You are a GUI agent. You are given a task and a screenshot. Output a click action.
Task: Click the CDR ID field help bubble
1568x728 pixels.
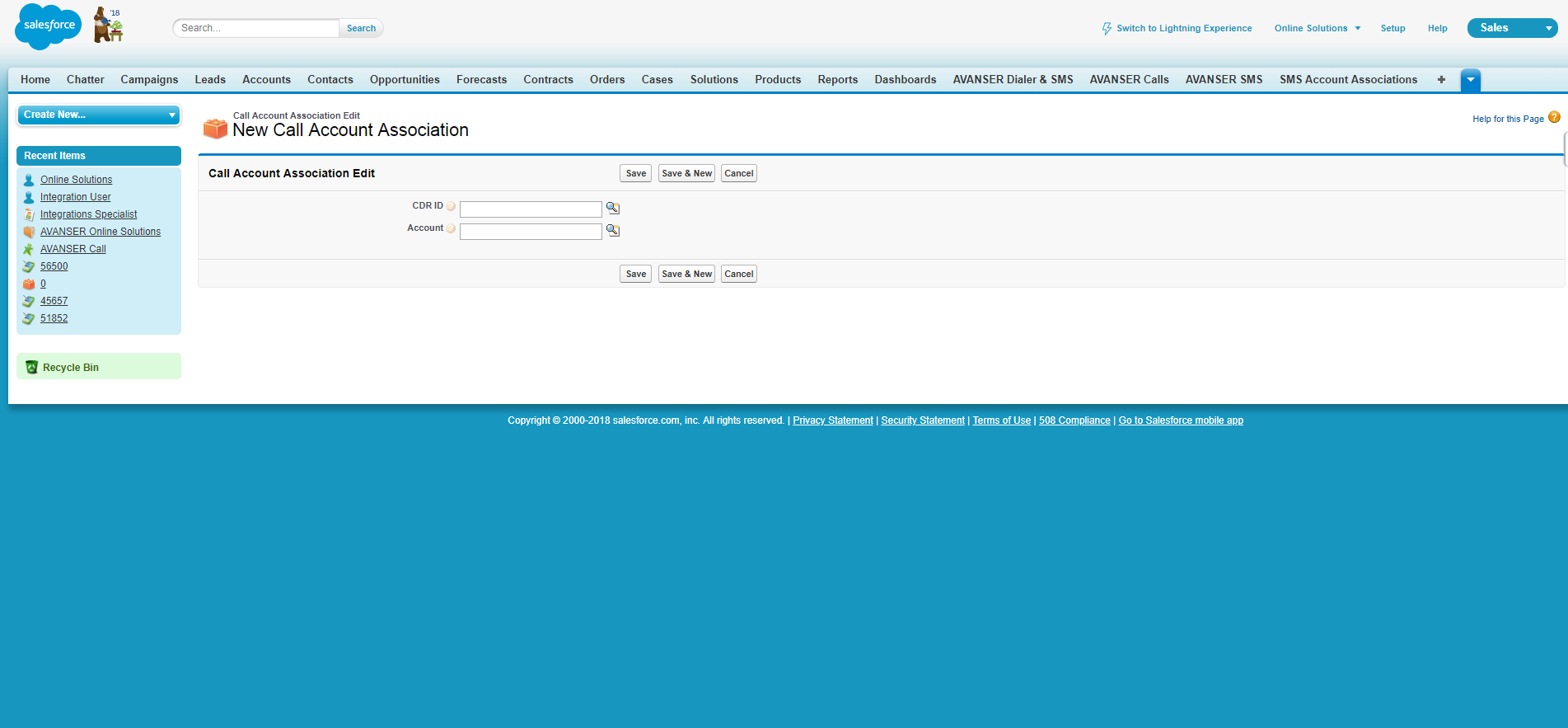click(451, 206)
